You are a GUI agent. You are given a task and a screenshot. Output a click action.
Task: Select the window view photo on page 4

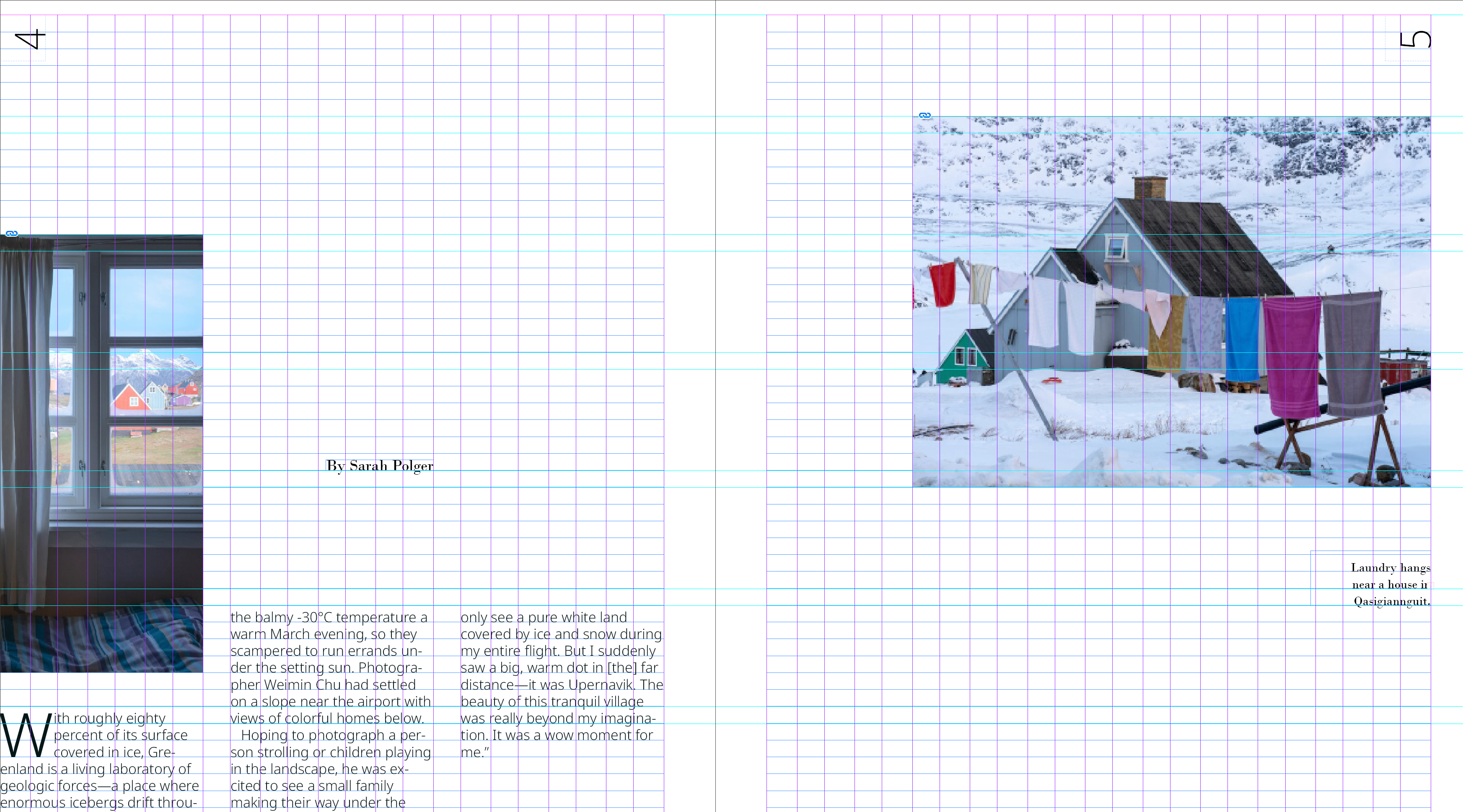pos(101,453)
